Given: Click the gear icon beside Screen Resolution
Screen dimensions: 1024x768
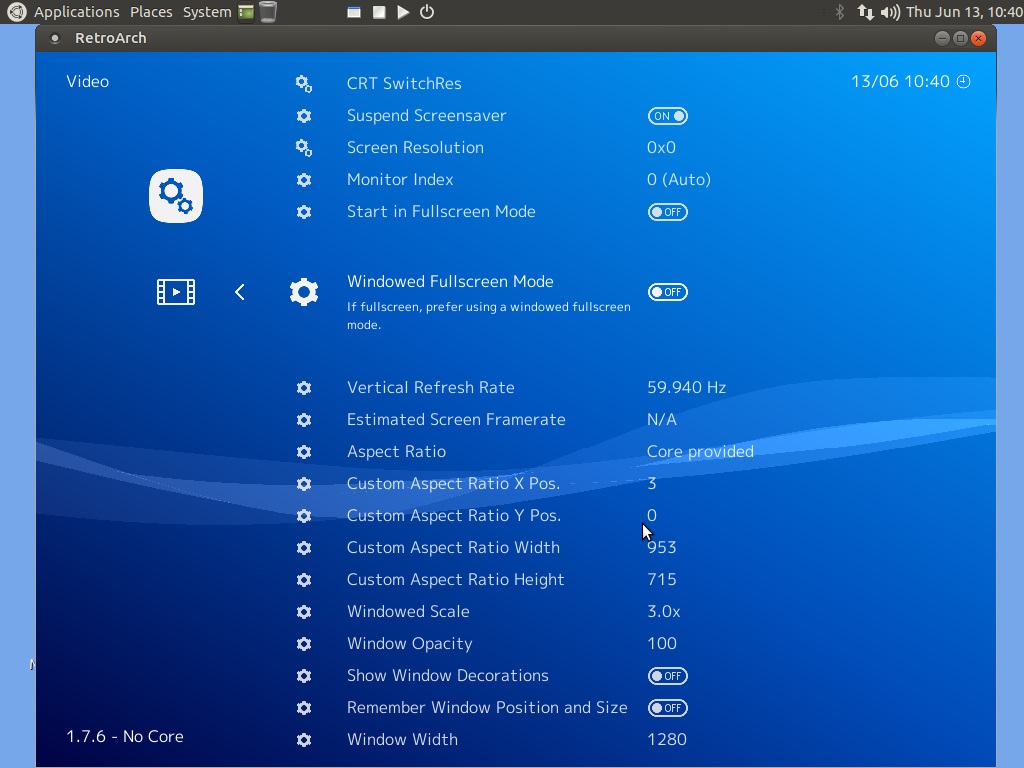Looking at the screenshot, I should click(304, 148).
